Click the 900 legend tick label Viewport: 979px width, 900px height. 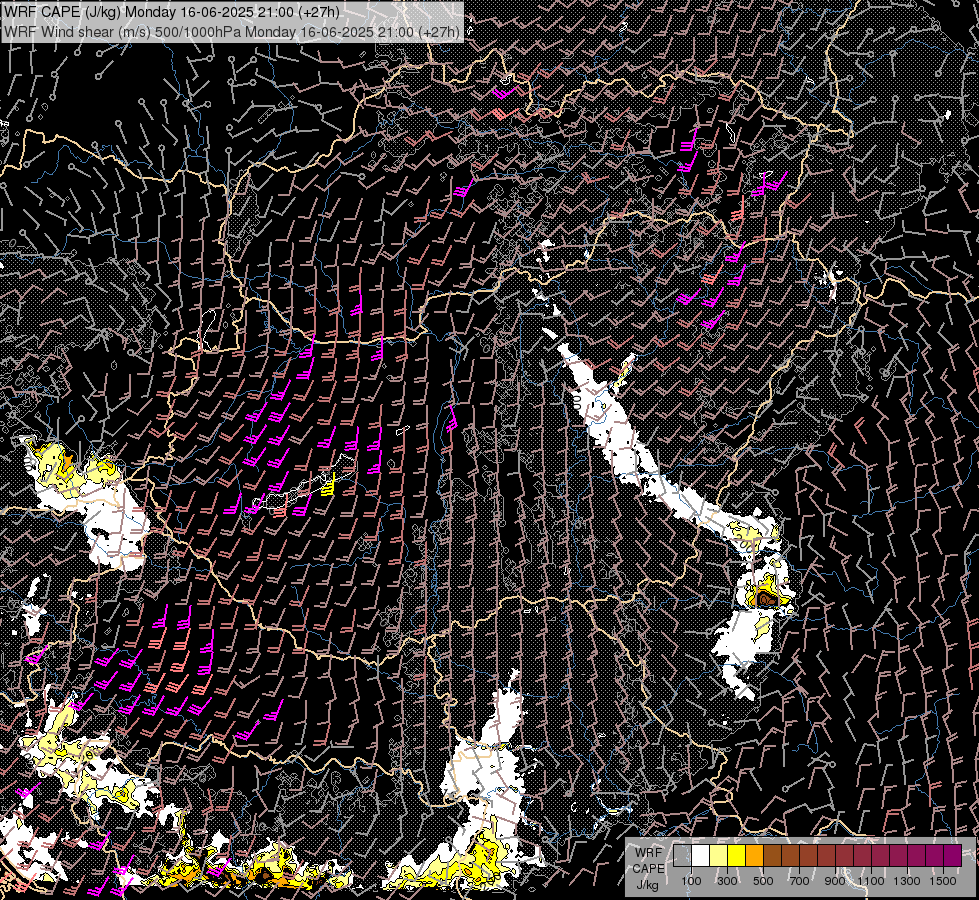(x=835, y=881)
